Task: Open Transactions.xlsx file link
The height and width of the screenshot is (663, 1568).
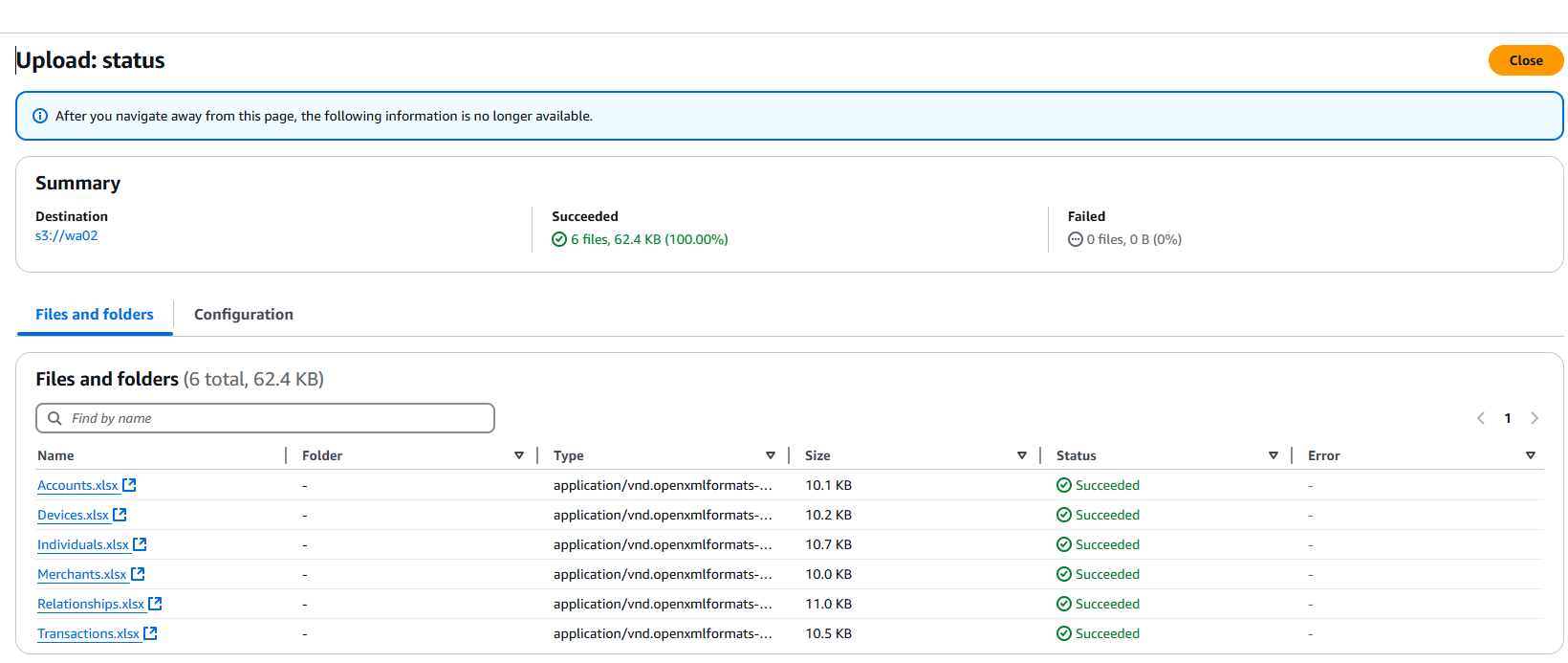Action: [88, 633]
